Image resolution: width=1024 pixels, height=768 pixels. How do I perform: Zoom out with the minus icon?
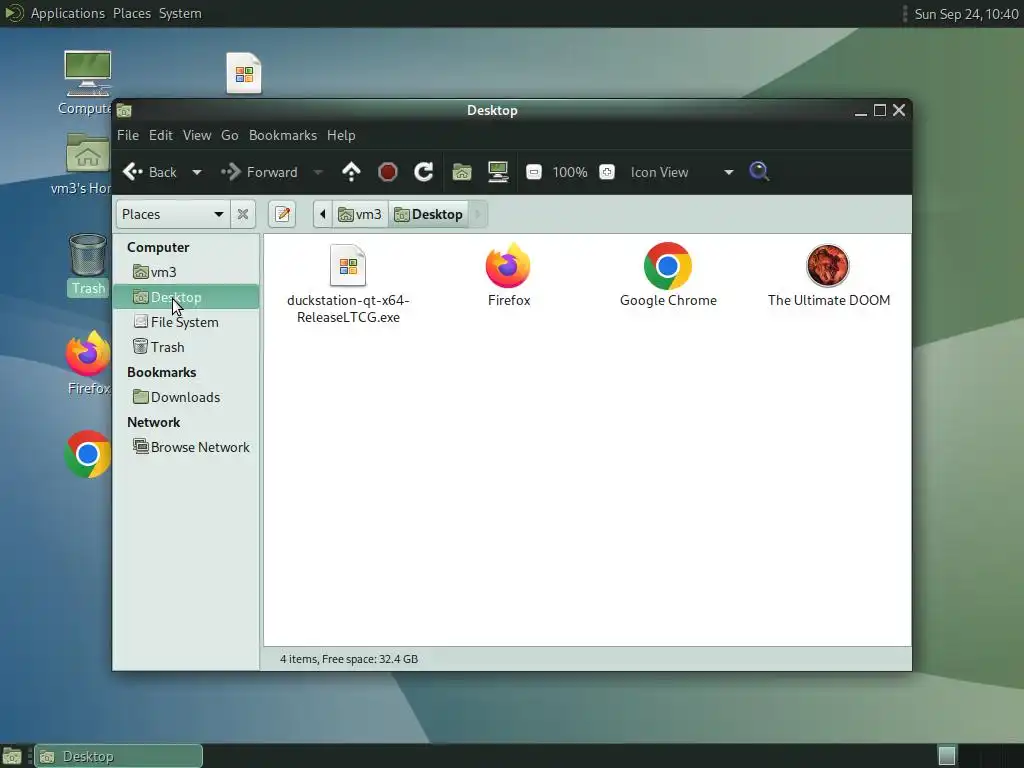tap(534, 172)
